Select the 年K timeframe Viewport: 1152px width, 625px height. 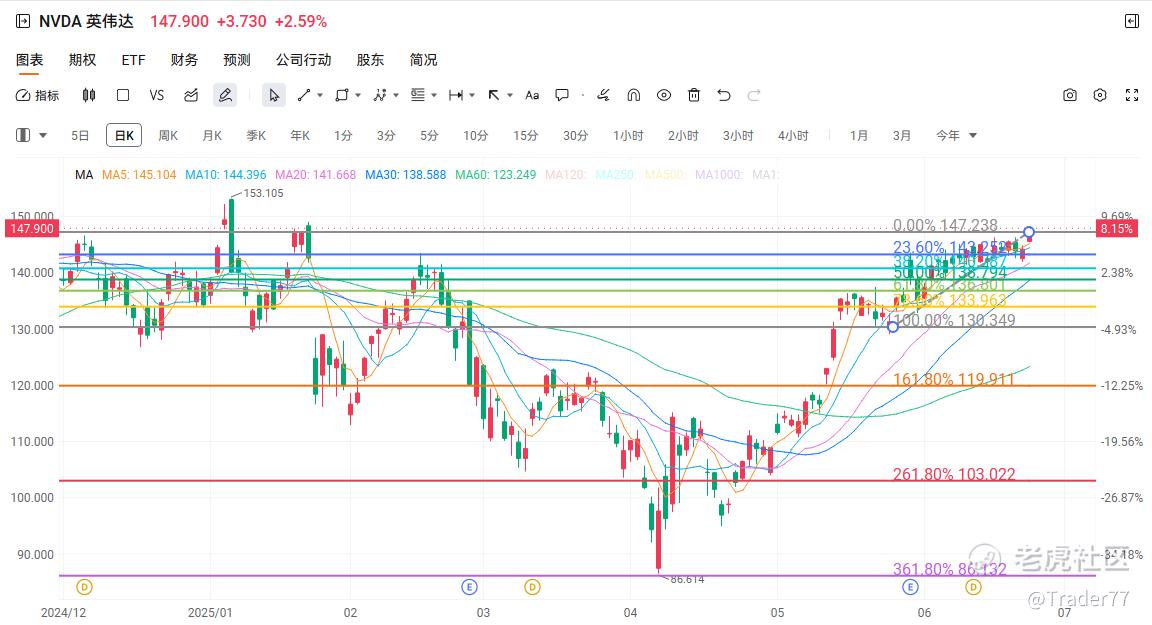[300, 135]
